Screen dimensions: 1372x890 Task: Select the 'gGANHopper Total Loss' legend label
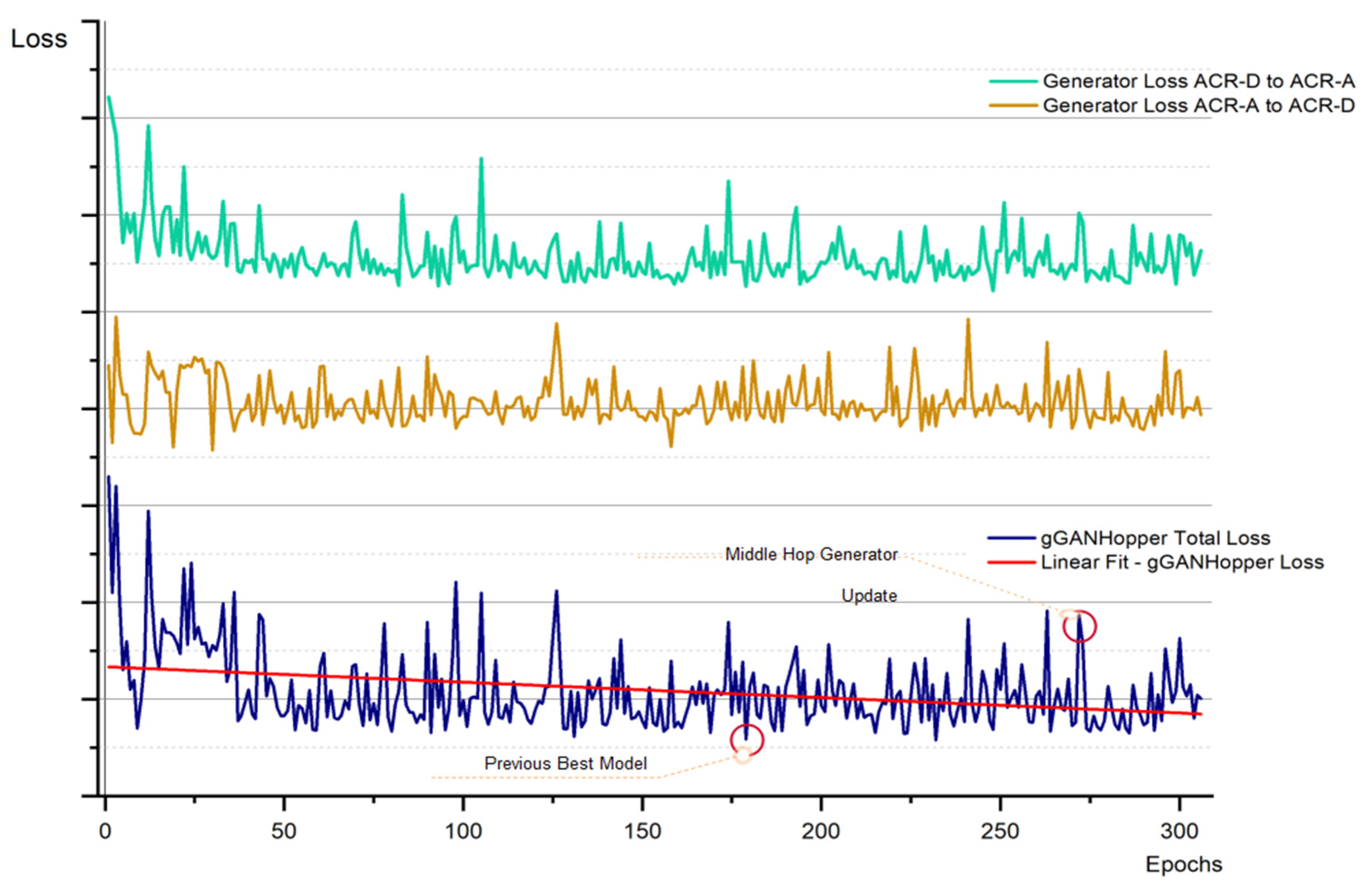tap(1155, 538)
